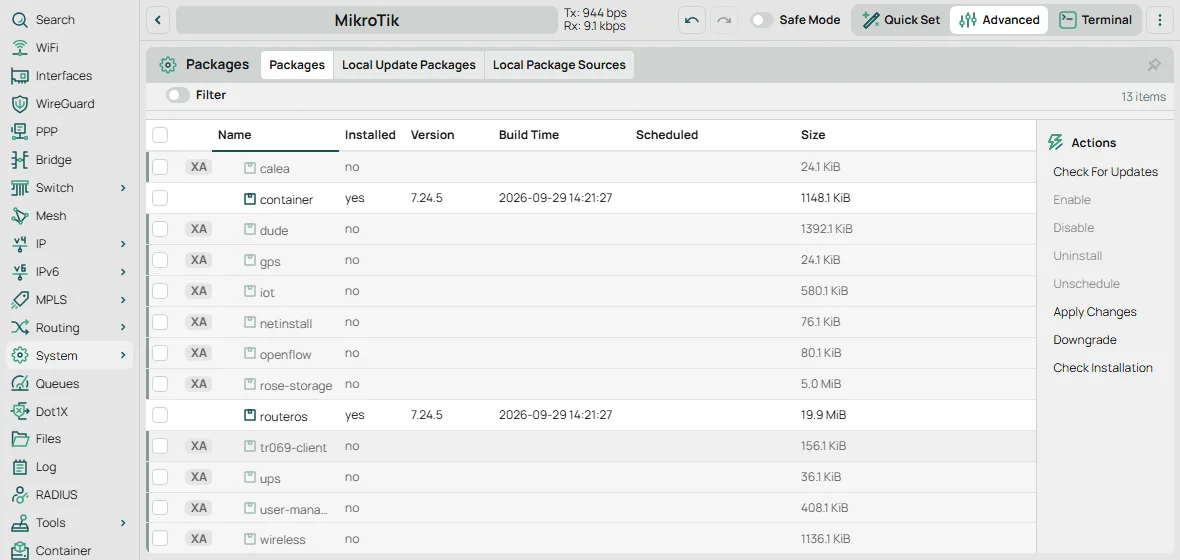This screenshot has height=560, width=1180.
Task: Expand the MPLS submenu
Action: pyautogui.click(x=123, y=300)
